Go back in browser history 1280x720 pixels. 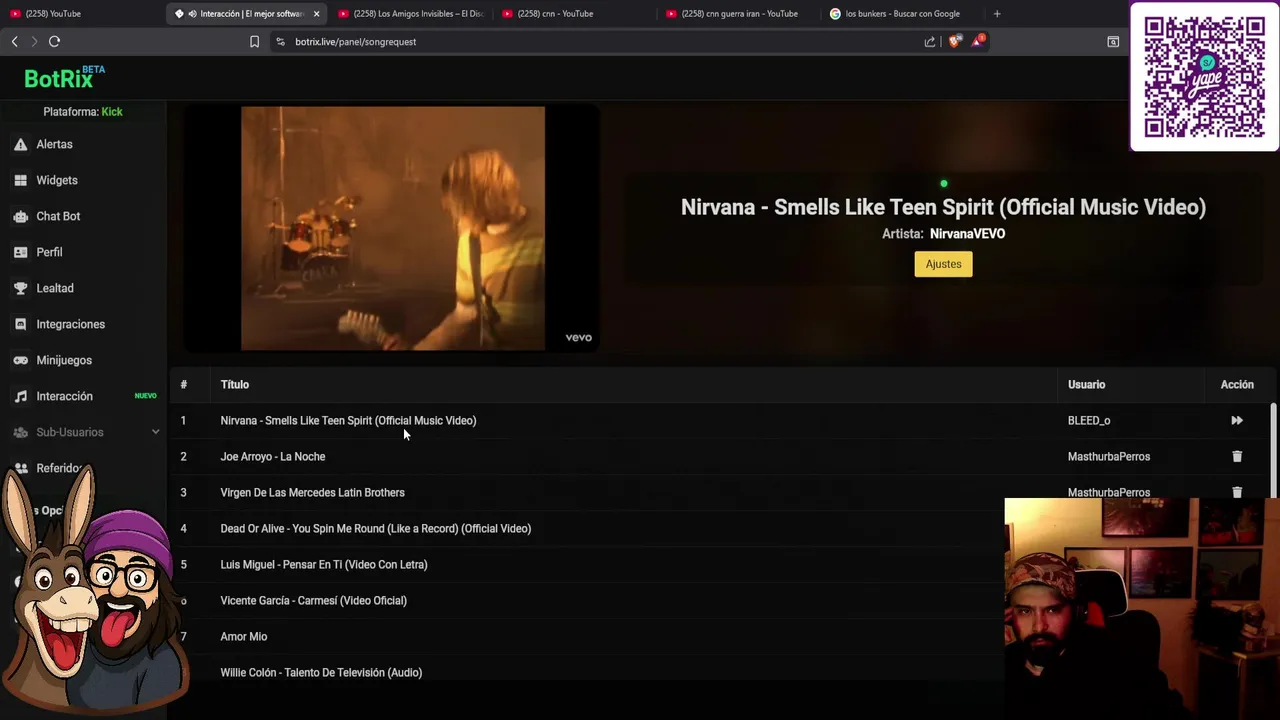coord(14,41)
